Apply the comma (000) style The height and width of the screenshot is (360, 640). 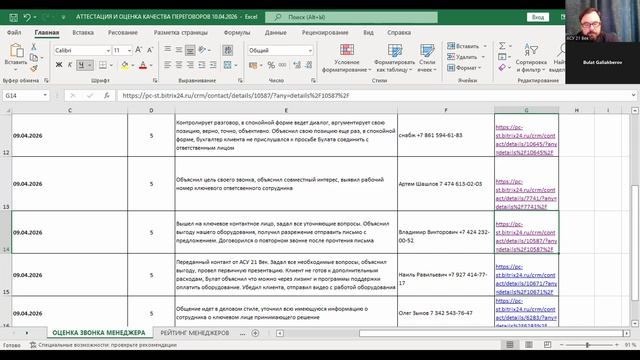pyautogui.click(x=282, y=65)
